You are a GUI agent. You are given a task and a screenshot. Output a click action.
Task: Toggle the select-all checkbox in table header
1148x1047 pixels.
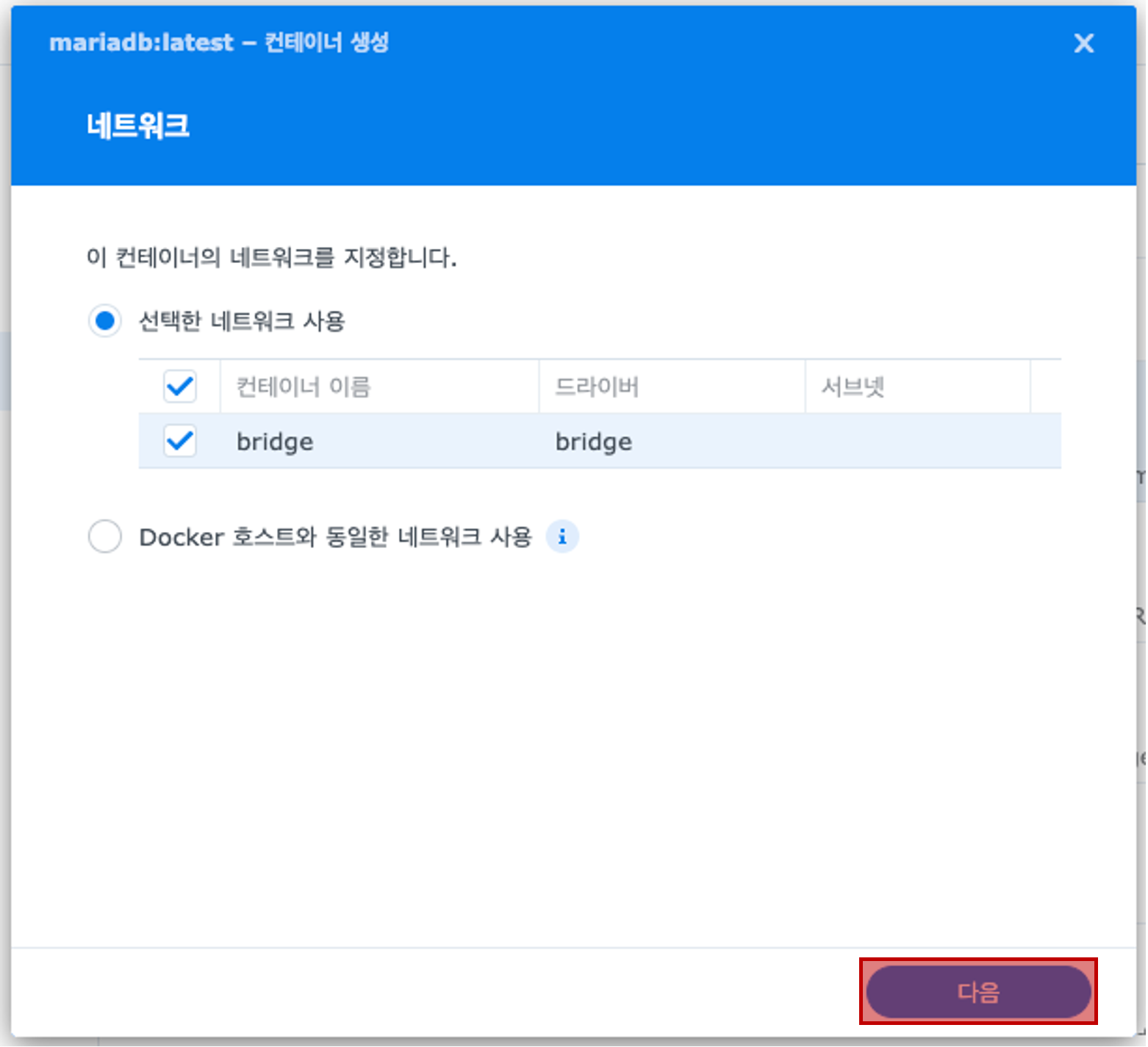coord(180,386)
